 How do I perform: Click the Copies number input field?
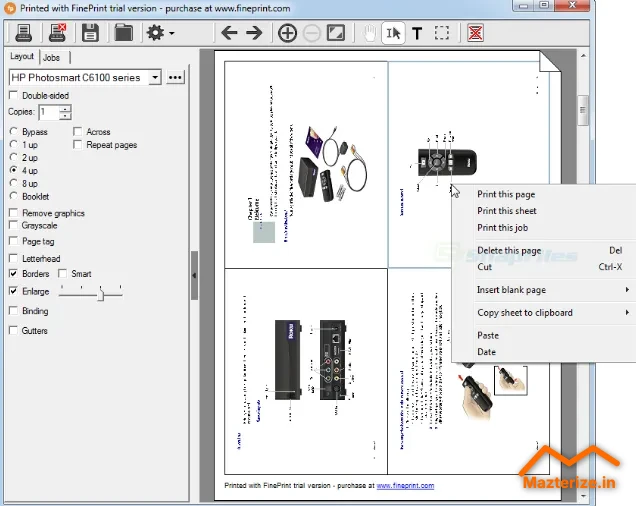[x=49, y=112]
